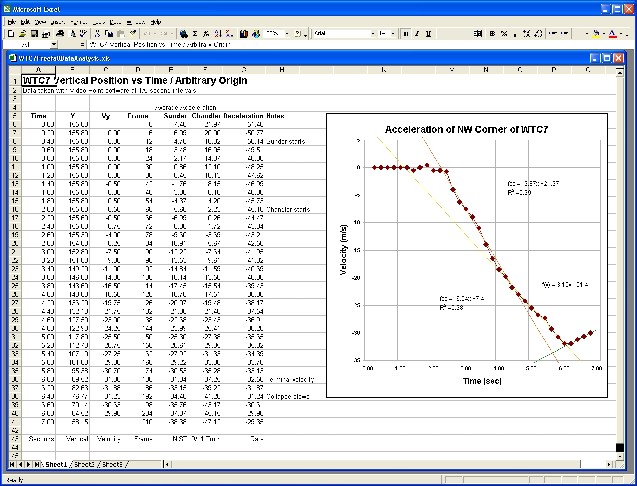This screenshot has height=486, width=637.
Task: Click the 'Chandler starts' note cell
Action: pyautogui.click(x=288, y=209)
